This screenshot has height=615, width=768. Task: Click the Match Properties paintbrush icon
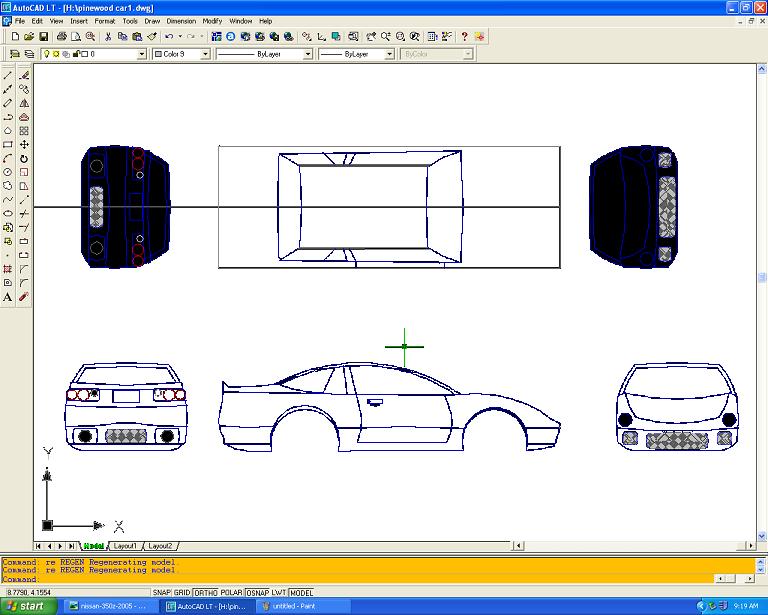coord(152,36)
